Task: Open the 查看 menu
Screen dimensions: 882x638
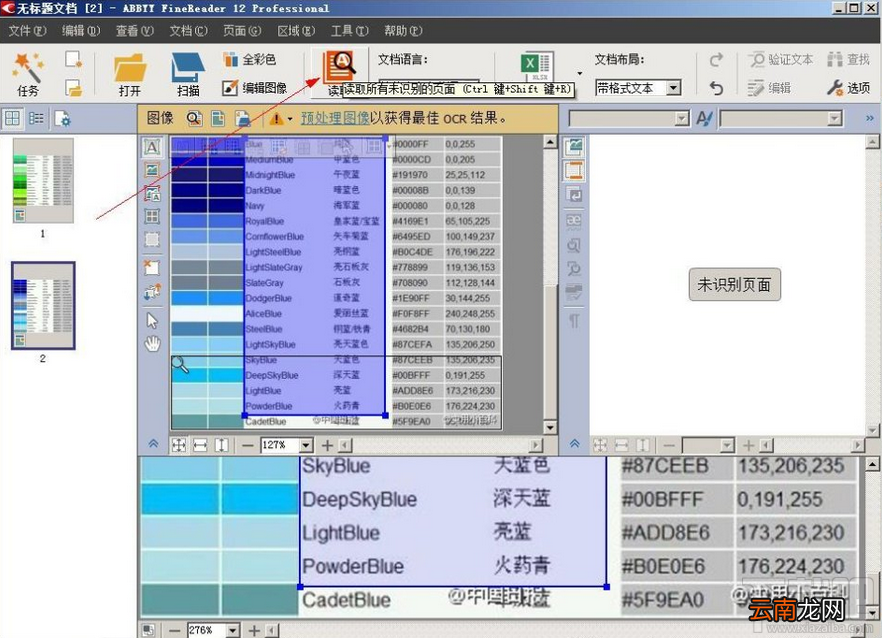Action: [134, 31]
